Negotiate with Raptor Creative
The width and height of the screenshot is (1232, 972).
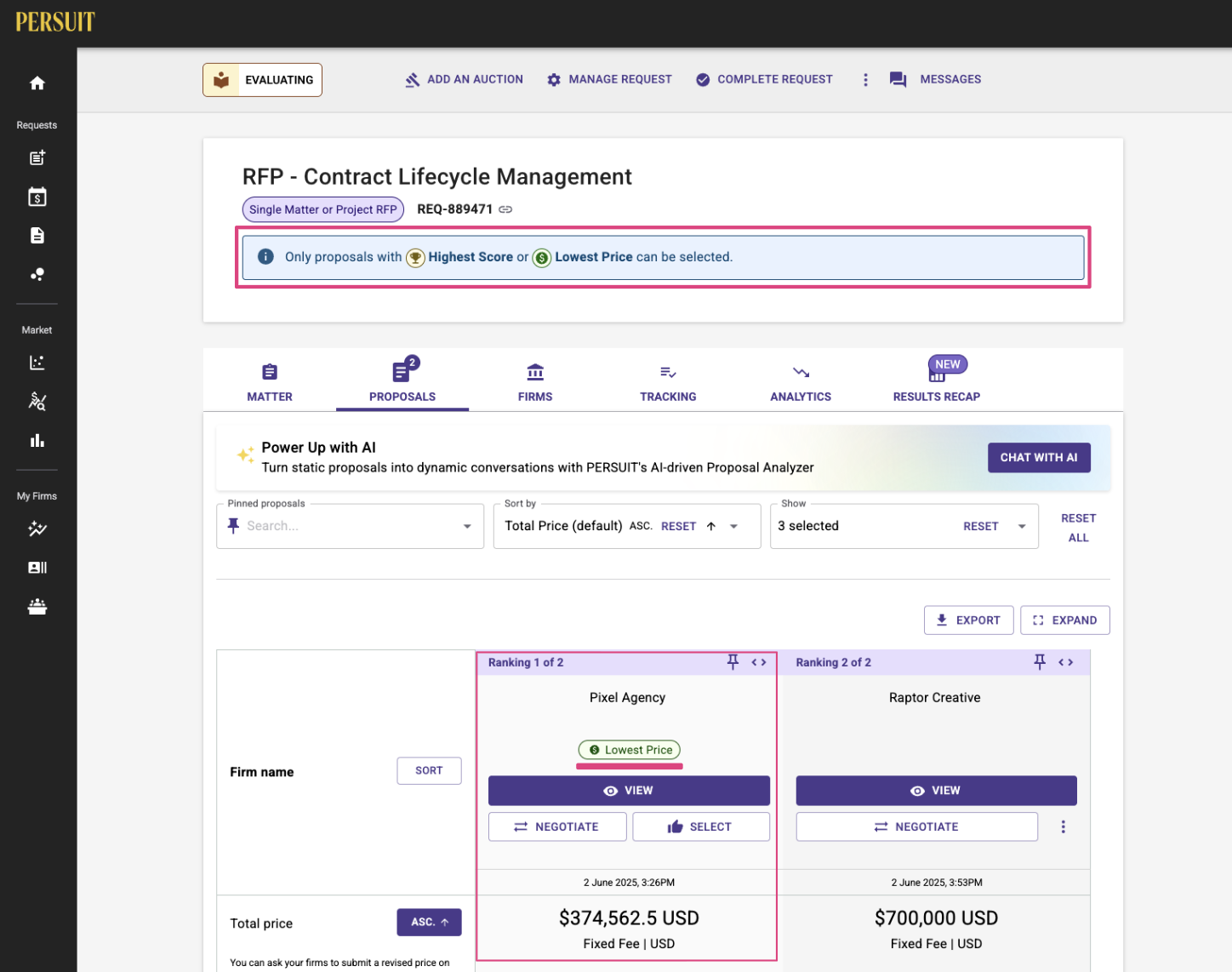point(916,826)
